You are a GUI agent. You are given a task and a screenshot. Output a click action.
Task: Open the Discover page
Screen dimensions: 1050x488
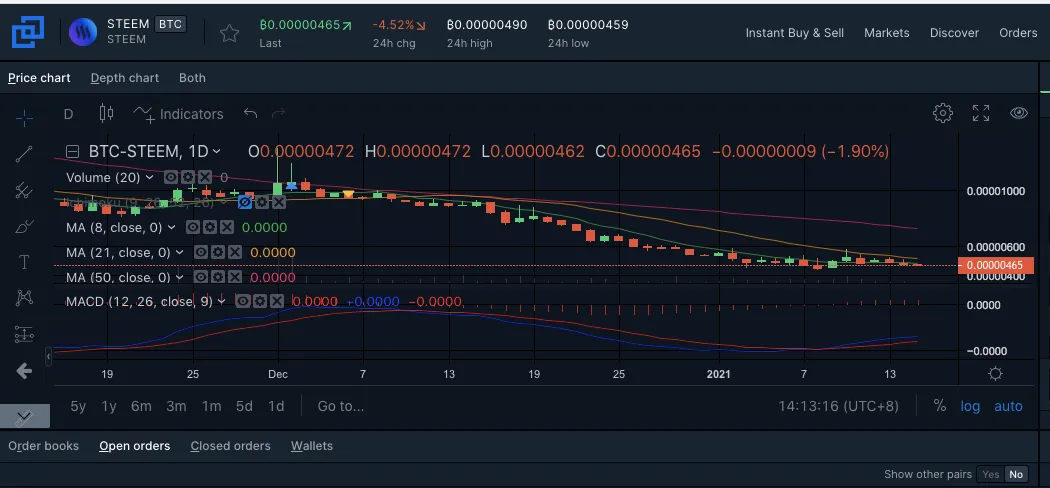(x=954, y=33)
